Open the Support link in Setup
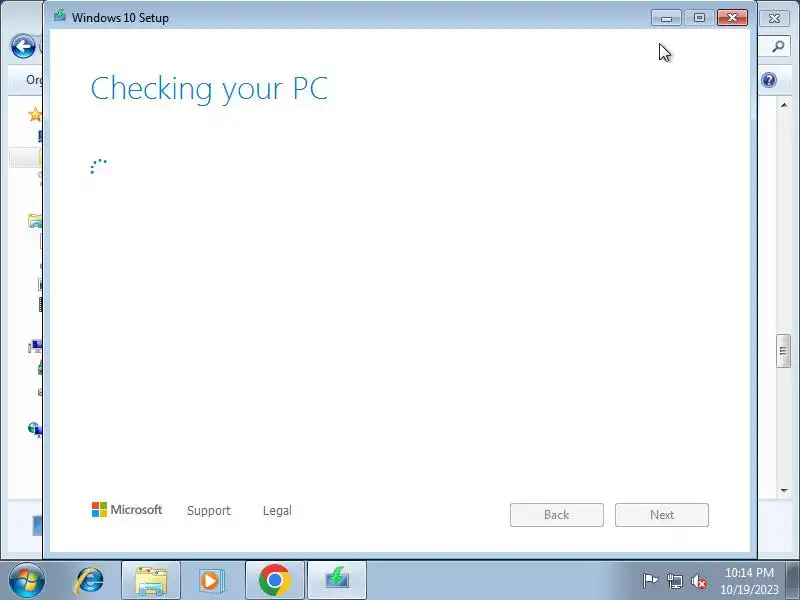 [209, 511]
